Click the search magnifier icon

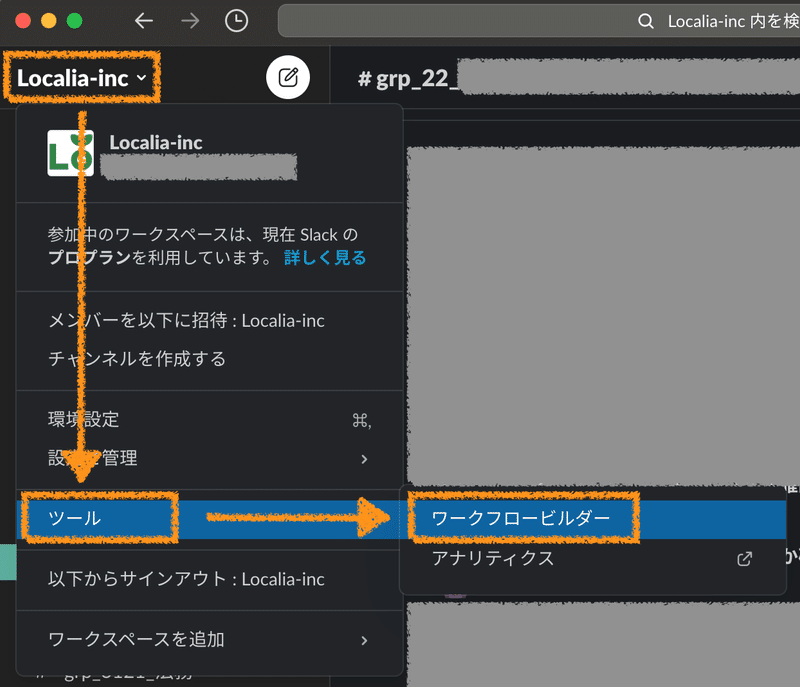coord(645,20)
